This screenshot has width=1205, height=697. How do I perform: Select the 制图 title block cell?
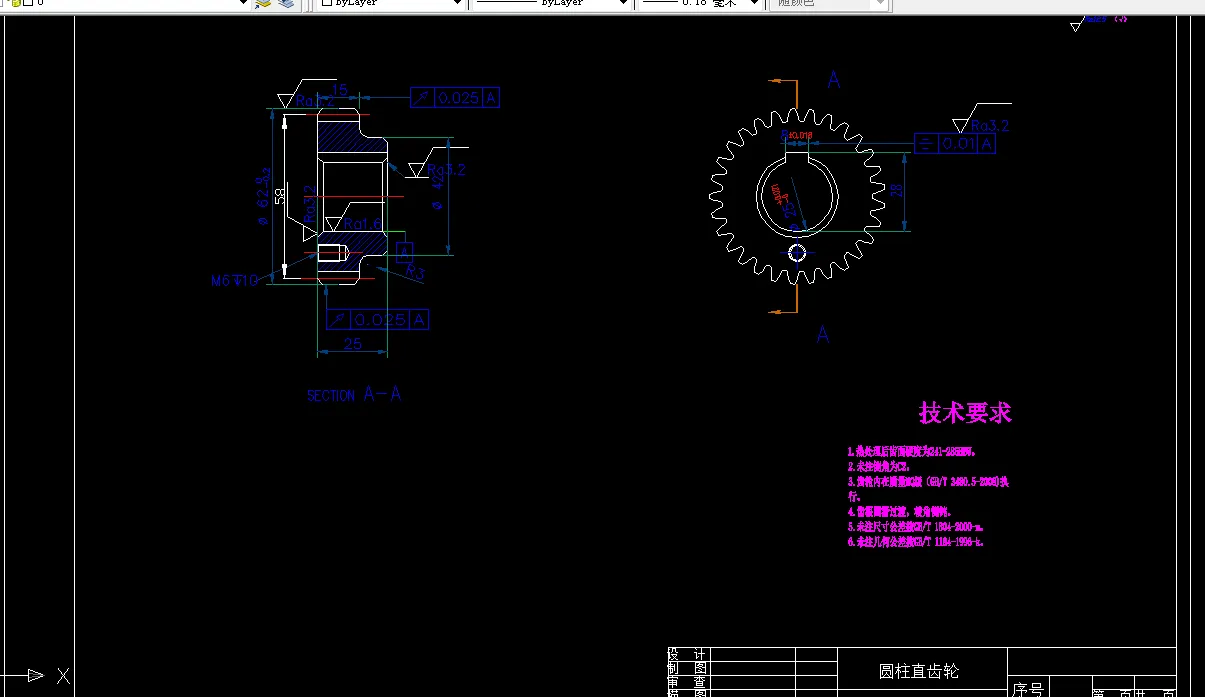[x=688, y=667]
